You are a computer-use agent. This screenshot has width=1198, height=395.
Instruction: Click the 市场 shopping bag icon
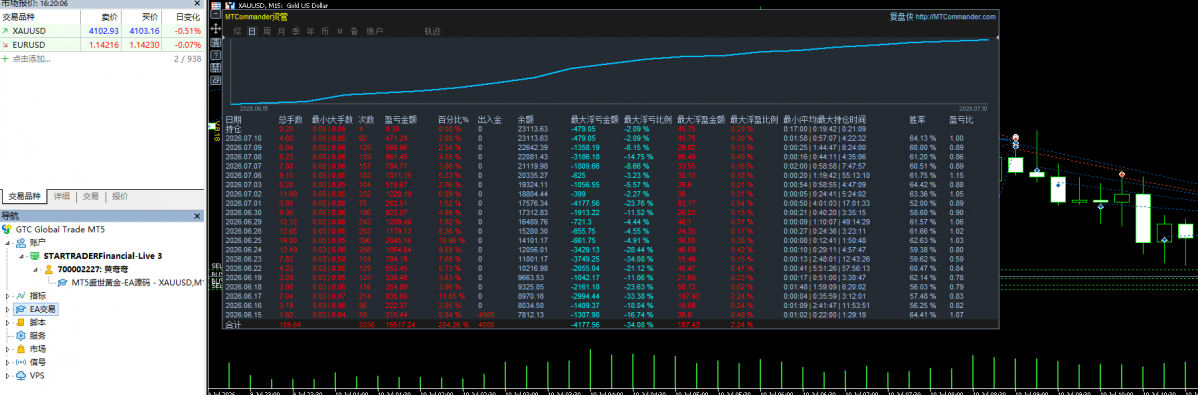click(x=21, y=348)
